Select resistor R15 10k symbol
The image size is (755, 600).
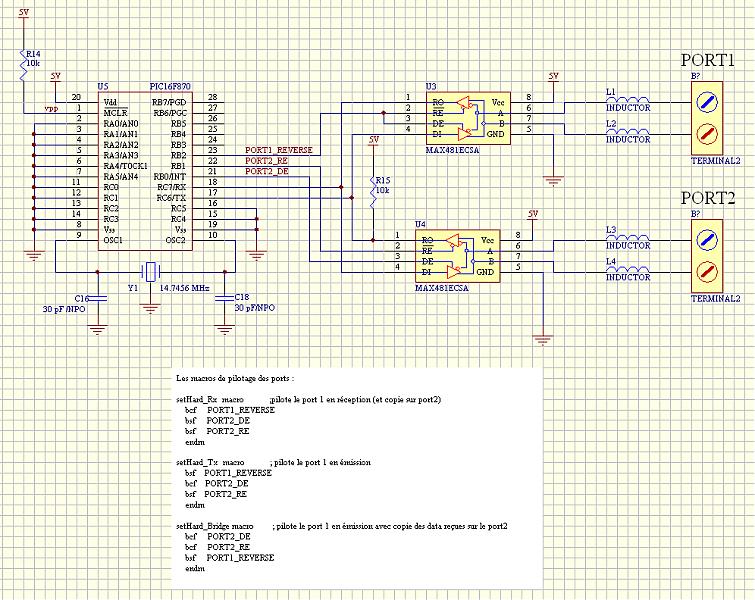click(x=373, y=191)
